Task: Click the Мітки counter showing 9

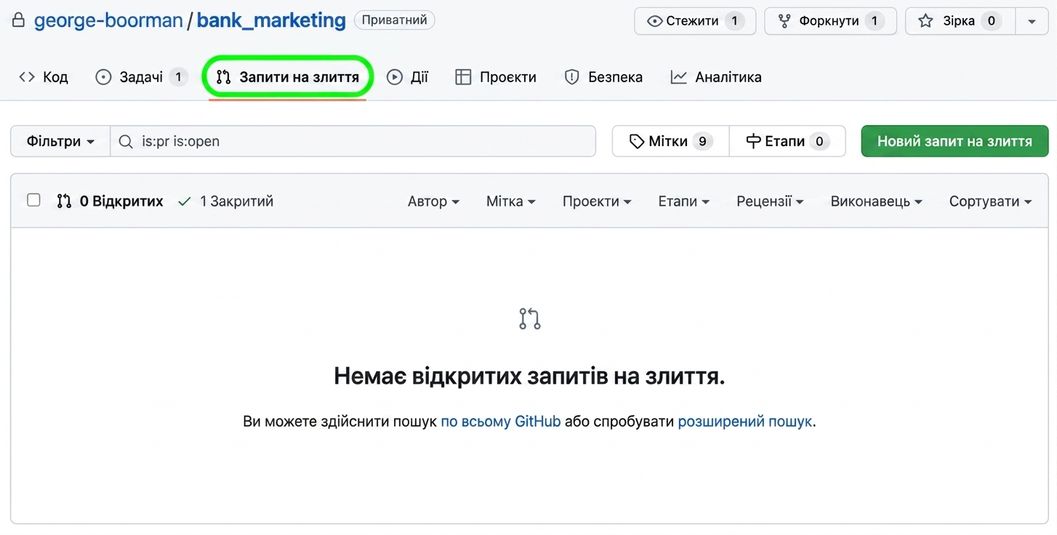Action: pyautogui.click(x=702, y=141)
